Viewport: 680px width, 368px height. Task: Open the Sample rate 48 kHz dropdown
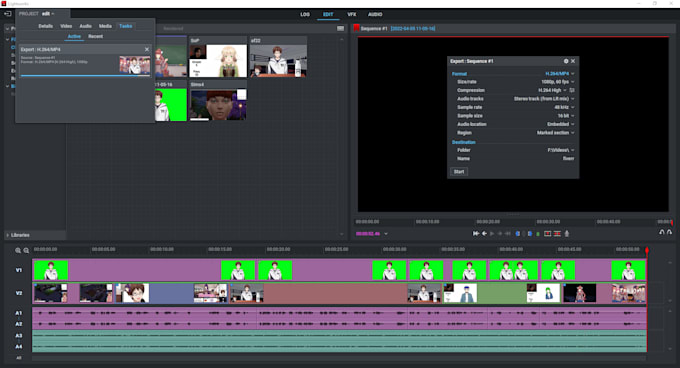pos(564,107)
